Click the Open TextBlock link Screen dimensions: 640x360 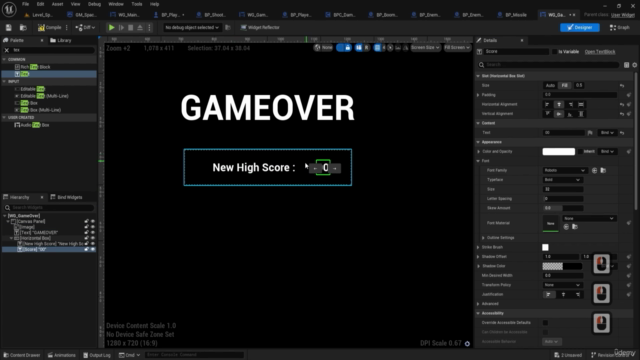coord(600,52)
